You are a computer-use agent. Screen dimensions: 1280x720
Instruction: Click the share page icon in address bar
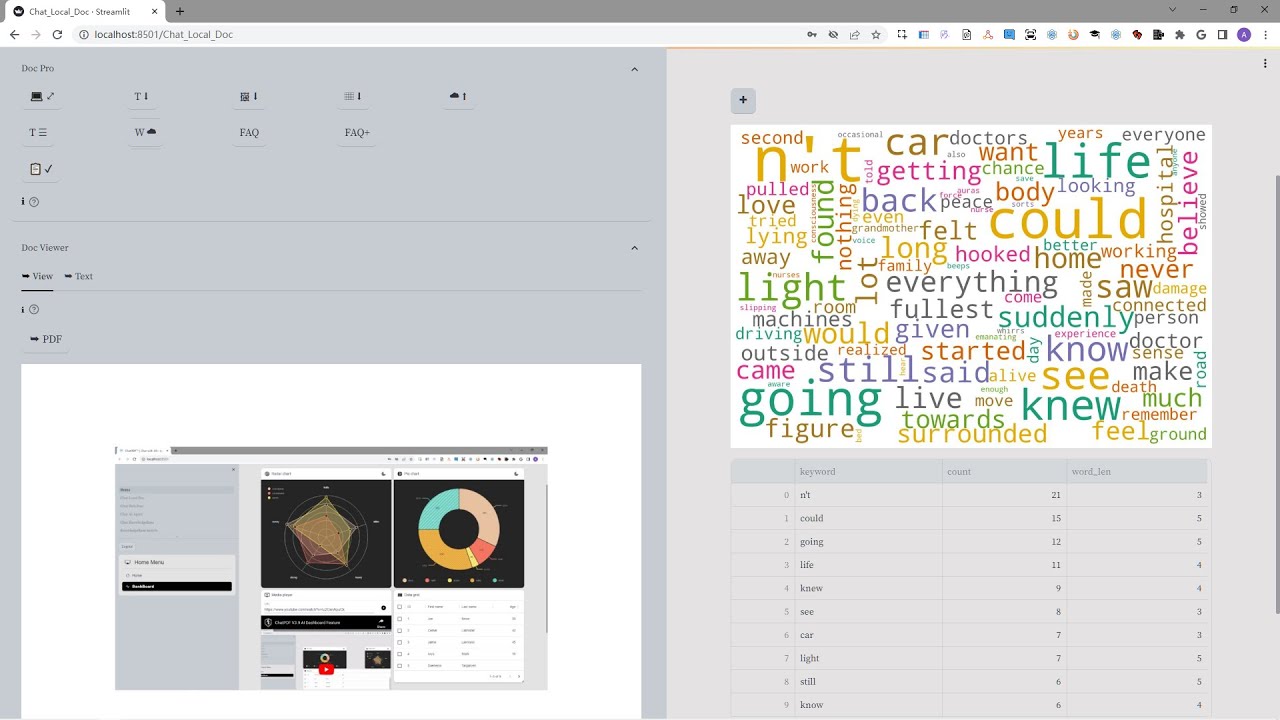click(854, 34)
